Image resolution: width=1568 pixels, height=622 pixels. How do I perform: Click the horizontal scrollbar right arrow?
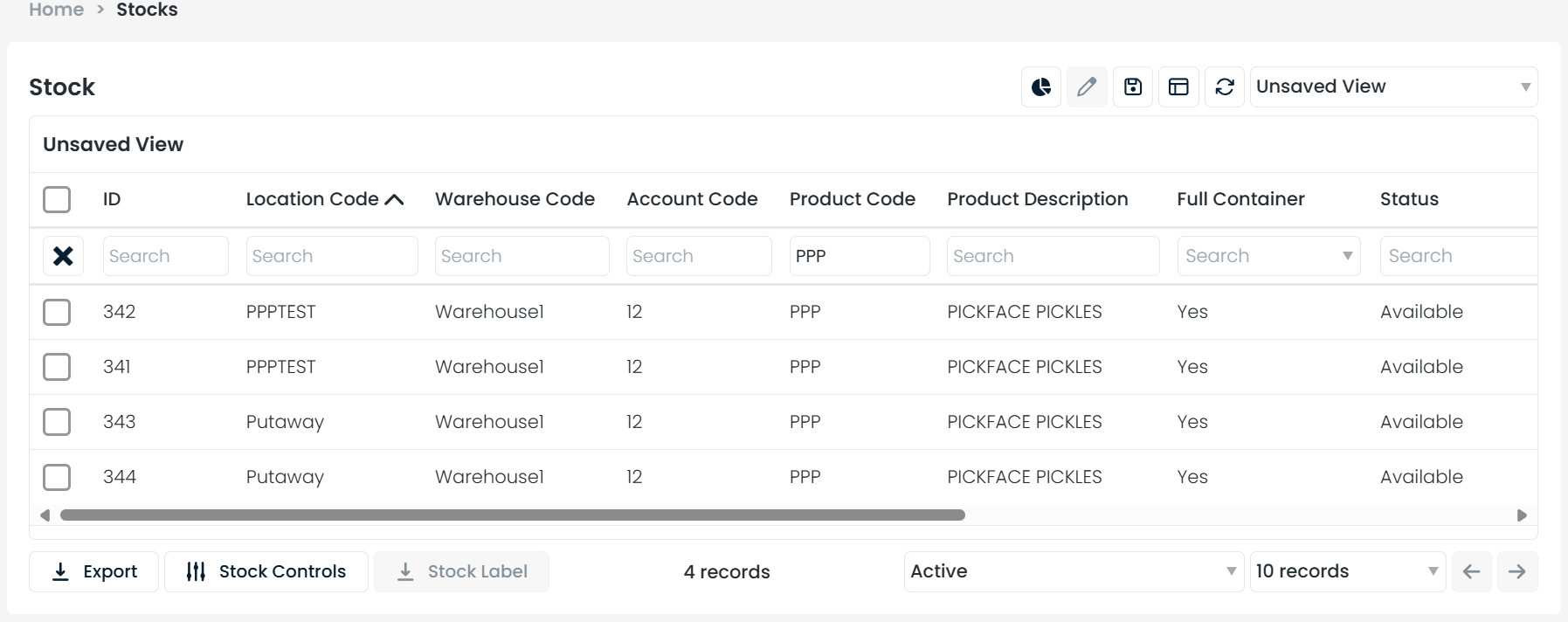1522,515
